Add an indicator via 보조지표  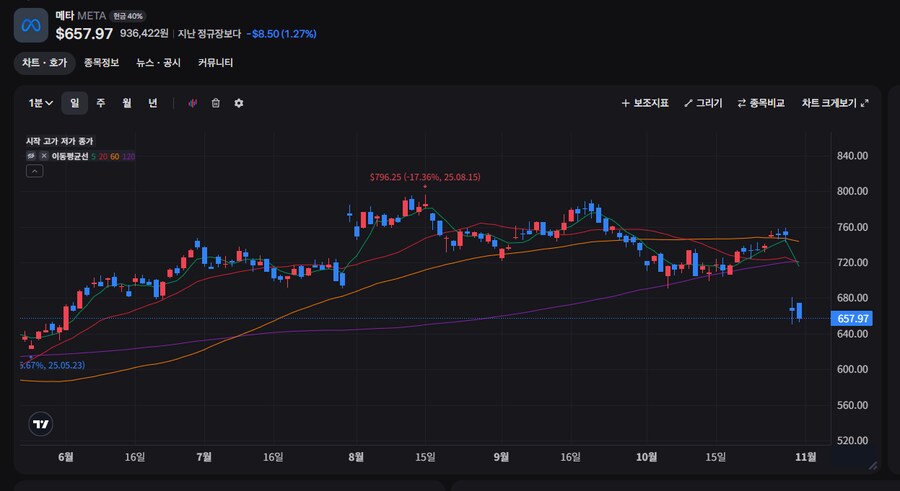point(644,103)
